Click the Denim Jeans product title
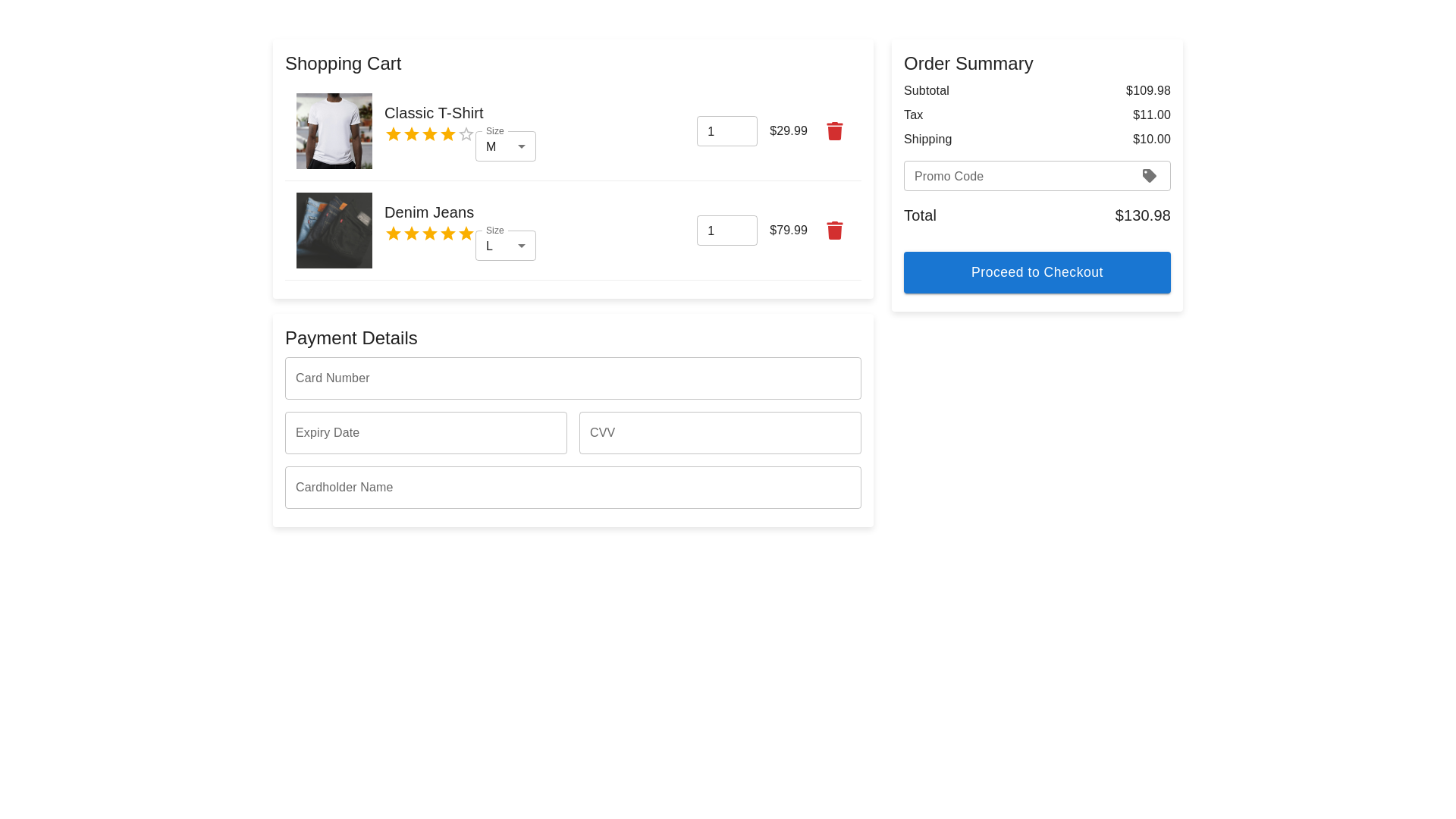Viewport: 1456px width, 819px height. tap(429, 212)
